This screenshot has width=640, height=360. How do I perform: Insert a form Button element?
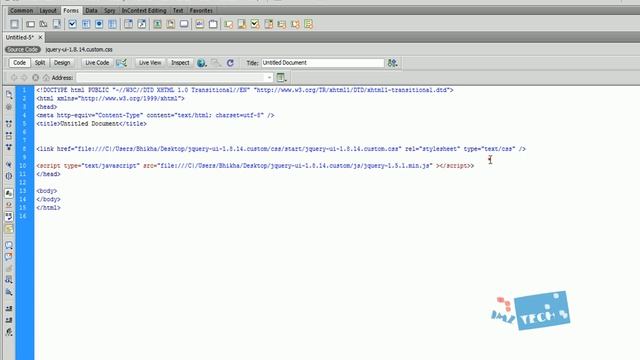pos(184,24)
